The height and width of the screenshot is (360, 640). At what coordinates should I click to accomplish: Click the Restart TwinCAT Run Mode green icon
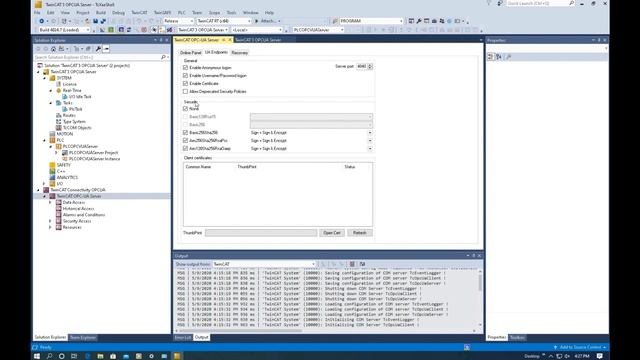[x=111, y=30]
